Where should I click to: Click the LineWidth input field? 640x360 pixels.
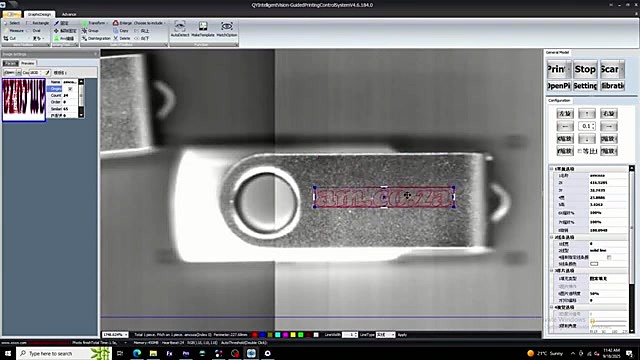click(349, 335)
